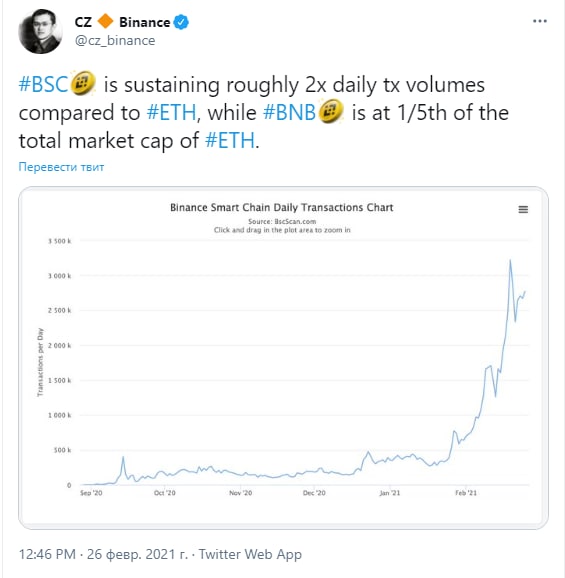This screenshot has width=565, height=578.
Task: Click the CZ Binance display name
Action: (x=122, y=22)
